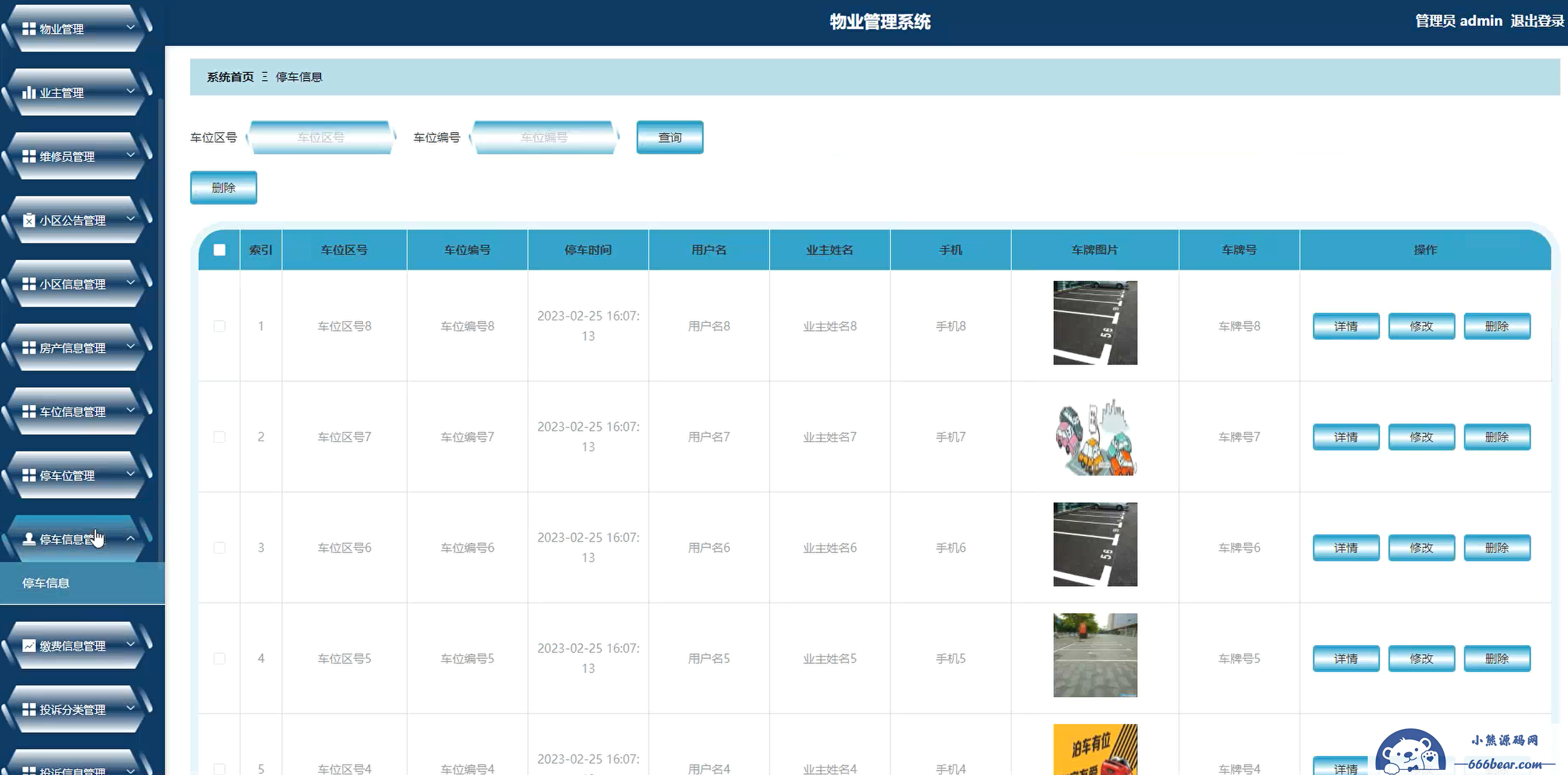
Task: Click 删除 for row 车位区号5
Action: pos(1497,659)
